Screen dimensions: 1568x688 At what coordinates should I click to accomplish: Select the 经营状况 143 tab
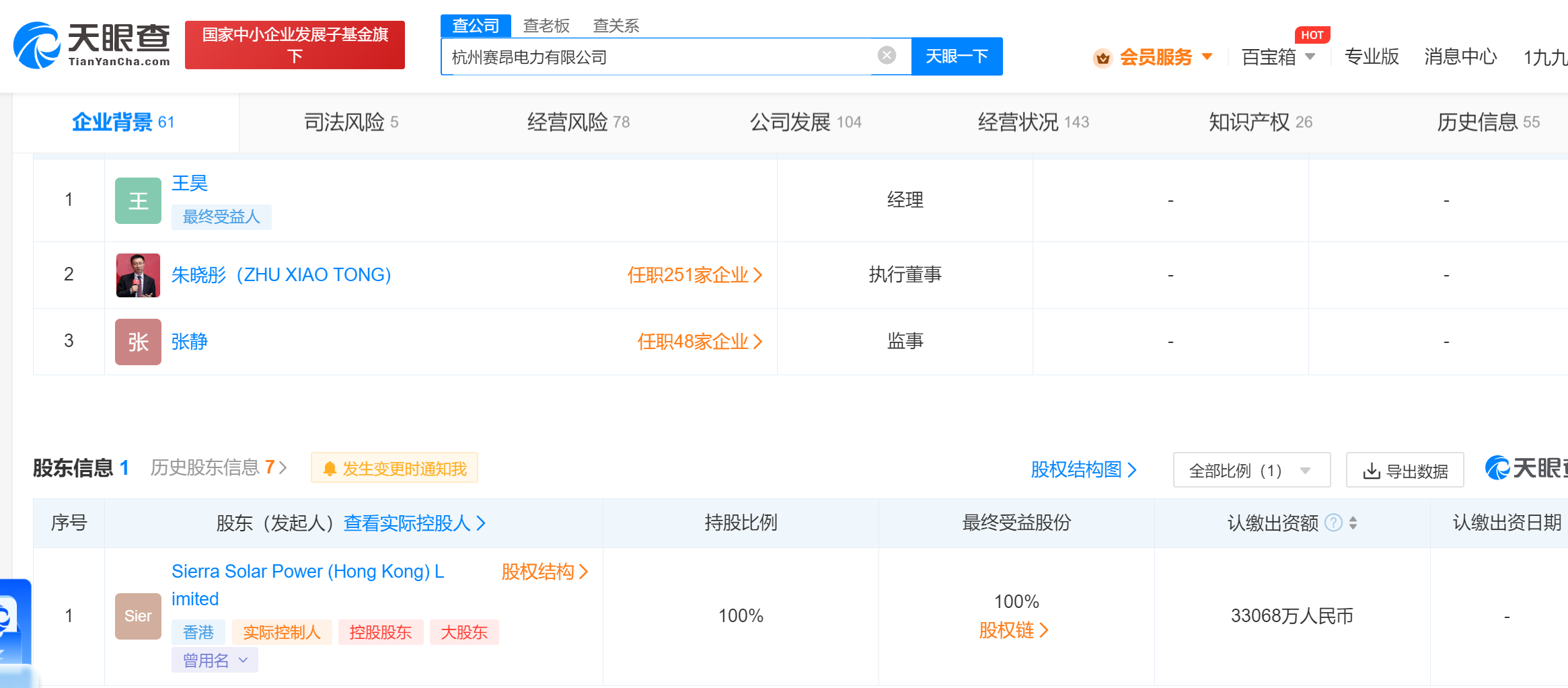tap(1033, 122)
